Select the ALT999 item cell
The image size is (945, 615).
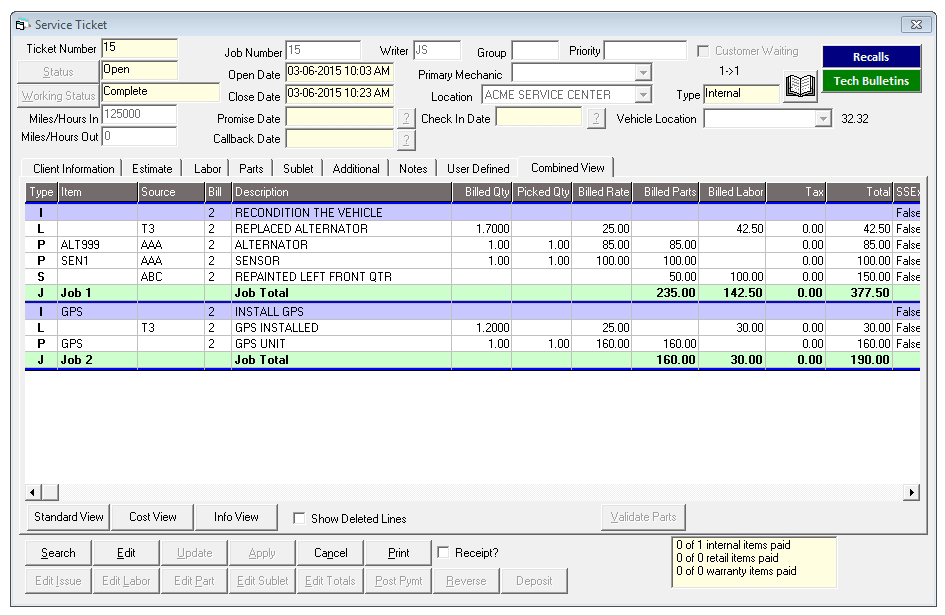(97, 245)
